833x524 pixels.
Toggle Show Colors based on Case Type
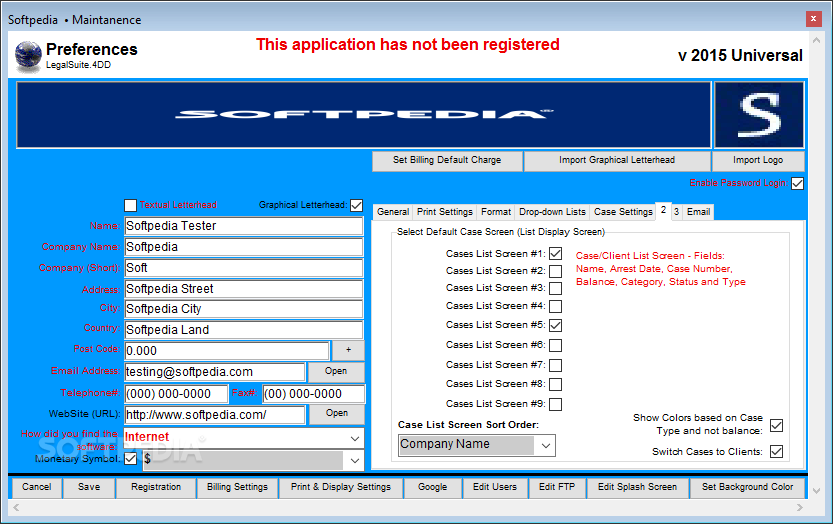[777, 425]
